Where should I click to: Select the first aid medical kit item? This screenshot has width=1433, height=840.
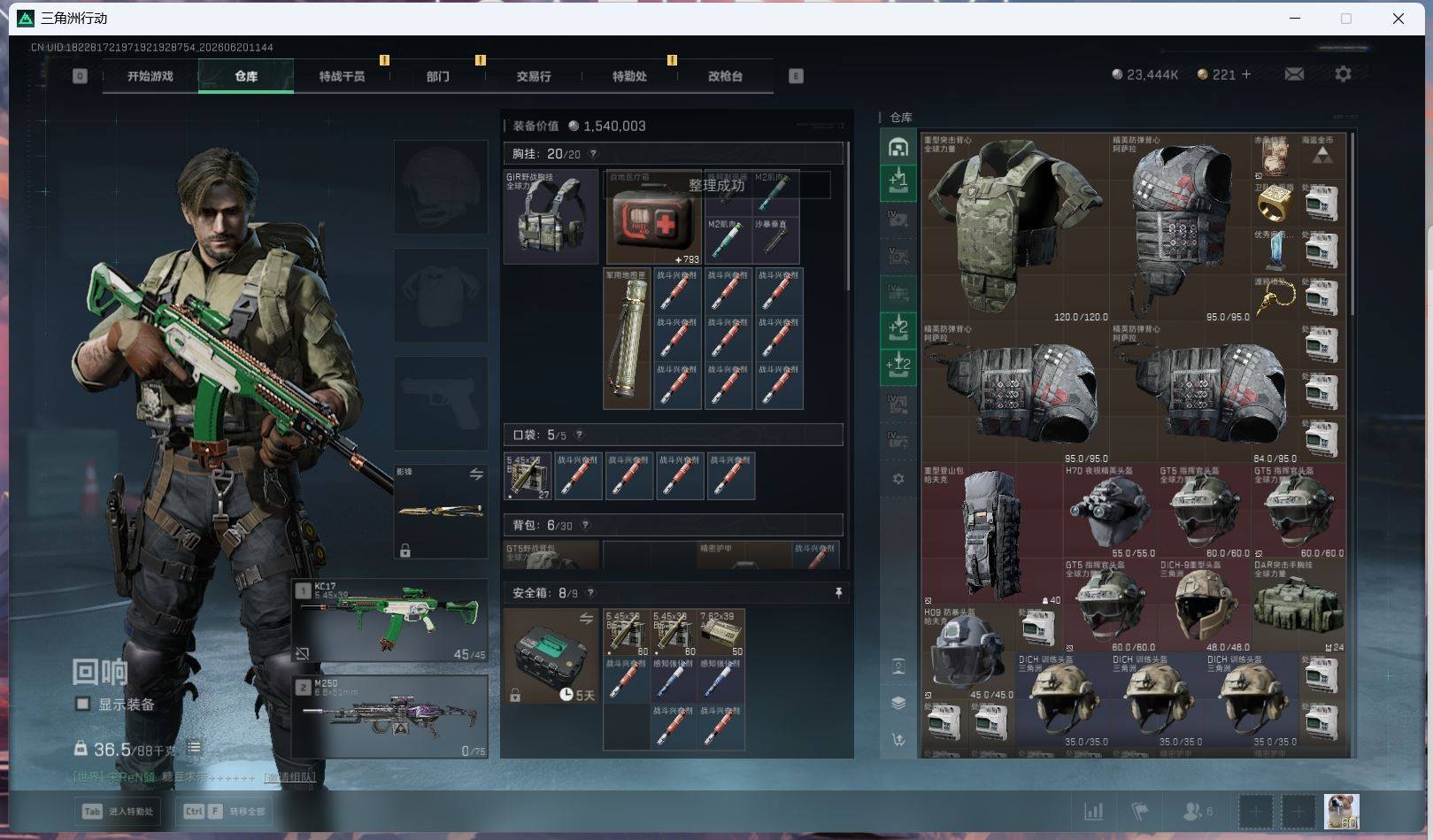pyautogui.click(x=653, y=217)
